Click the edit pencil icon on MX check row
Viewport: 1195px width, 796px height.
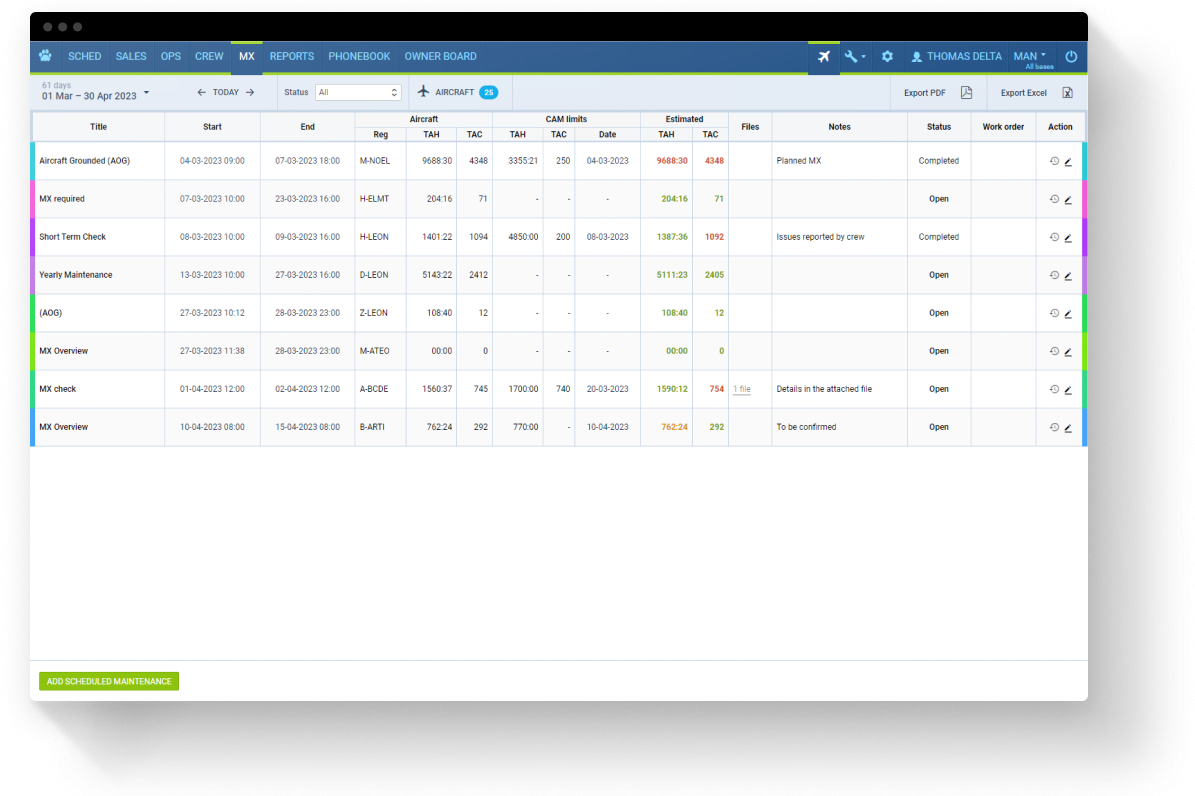pyautogui.click(x=1066, y=390)
